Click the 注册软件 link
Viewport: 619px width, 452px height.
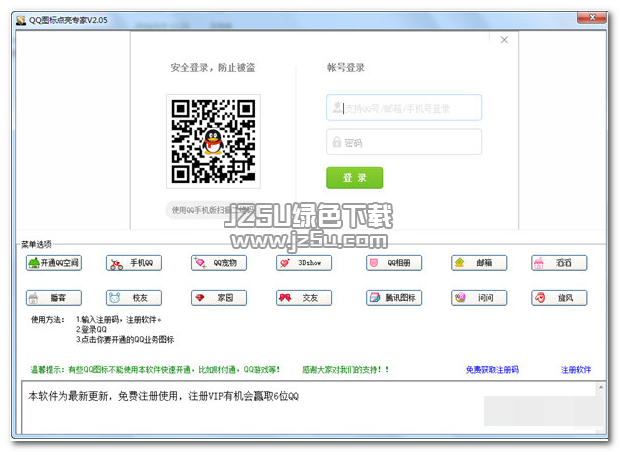coord(576,370)
